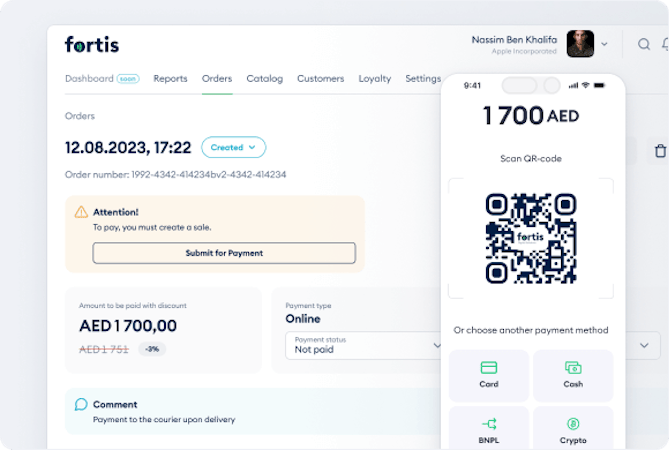Select the Crypto payment method
The image size is (669, 450).
573,428
